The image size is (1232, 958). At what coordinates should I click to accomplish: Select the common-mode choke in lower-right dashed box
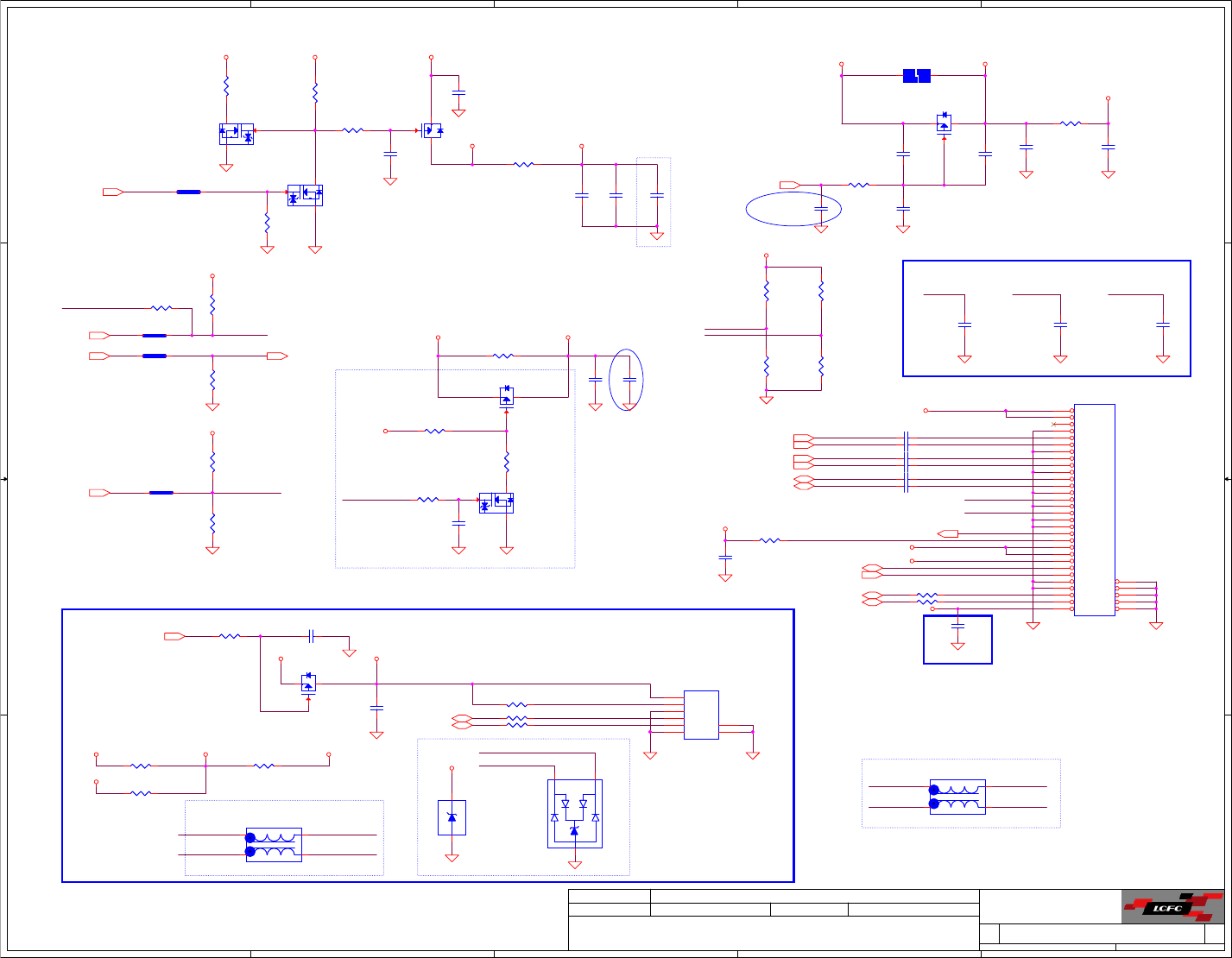(x=957, y=797)
